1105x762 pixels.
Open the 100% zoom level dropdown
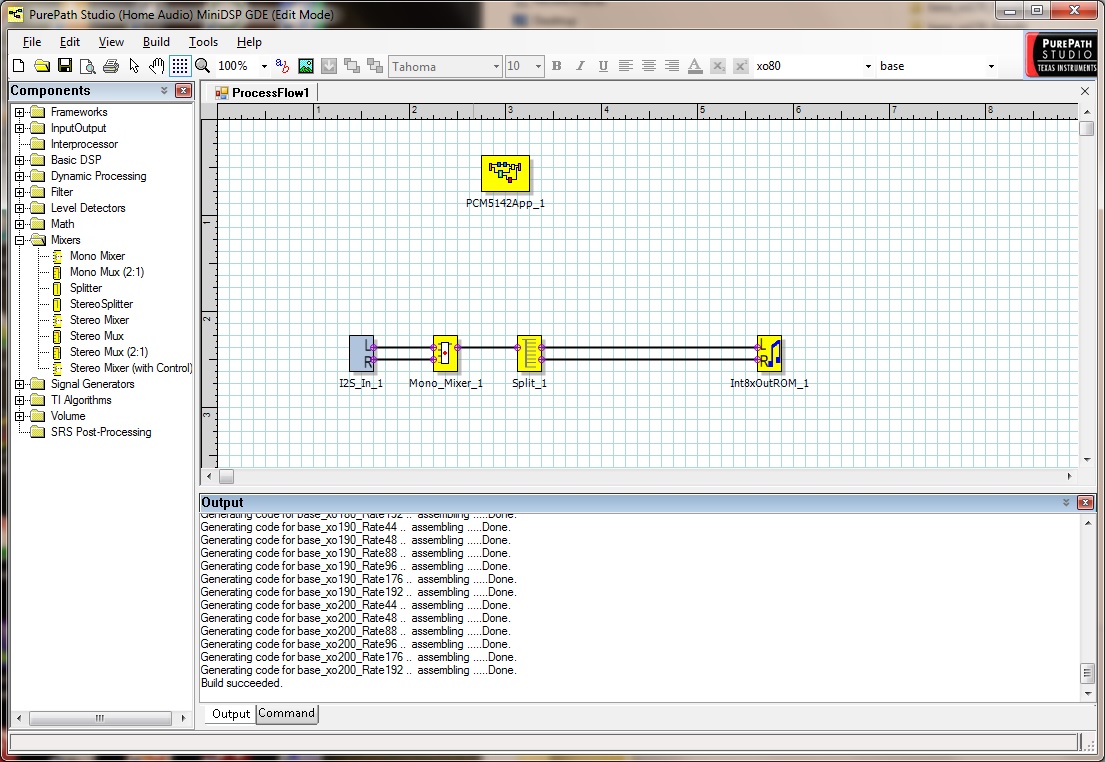[264, 66]
